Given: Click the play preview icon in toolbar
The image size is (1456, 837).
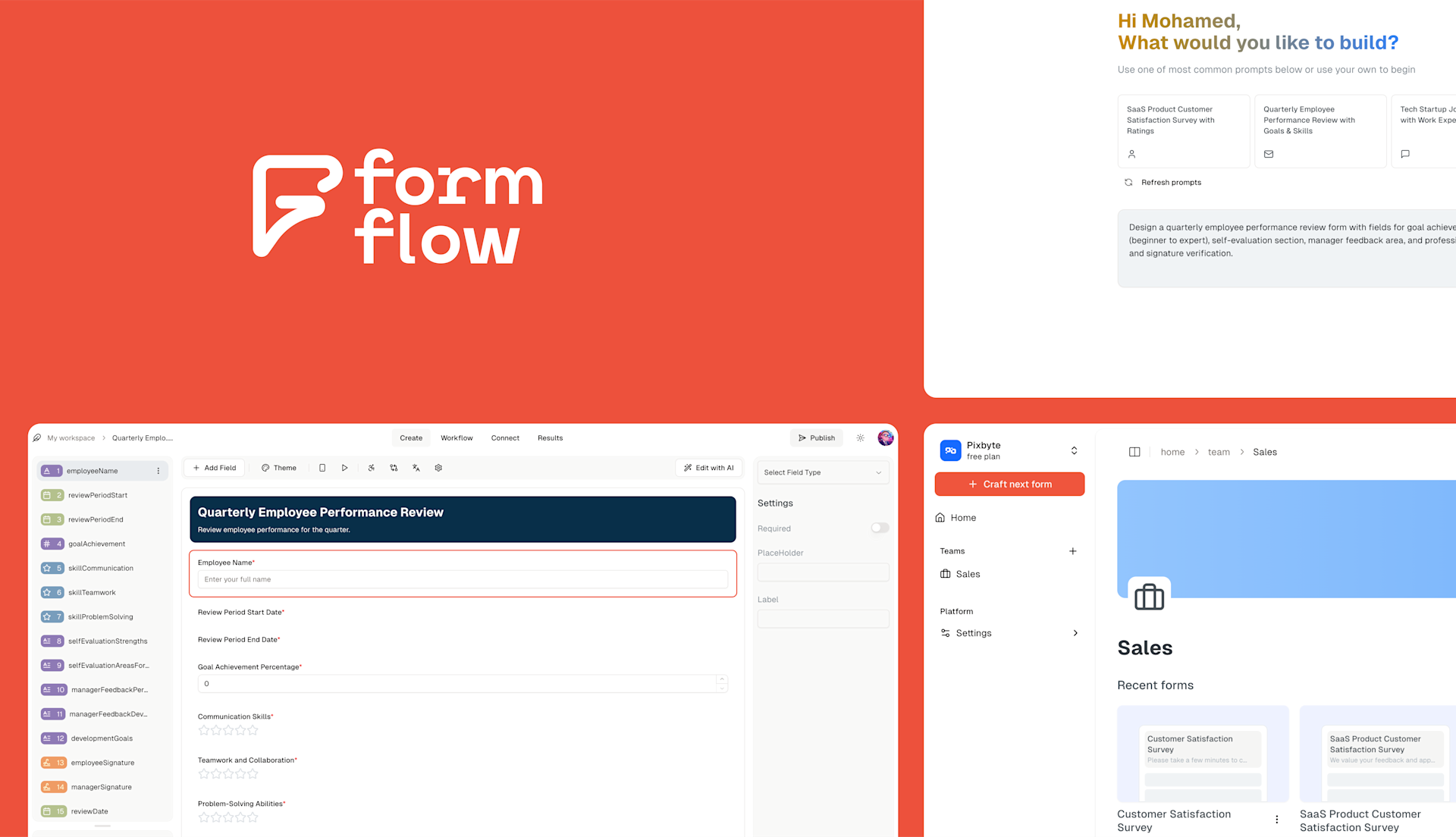Looking at the screenshot, I should (x=344, y=468).
